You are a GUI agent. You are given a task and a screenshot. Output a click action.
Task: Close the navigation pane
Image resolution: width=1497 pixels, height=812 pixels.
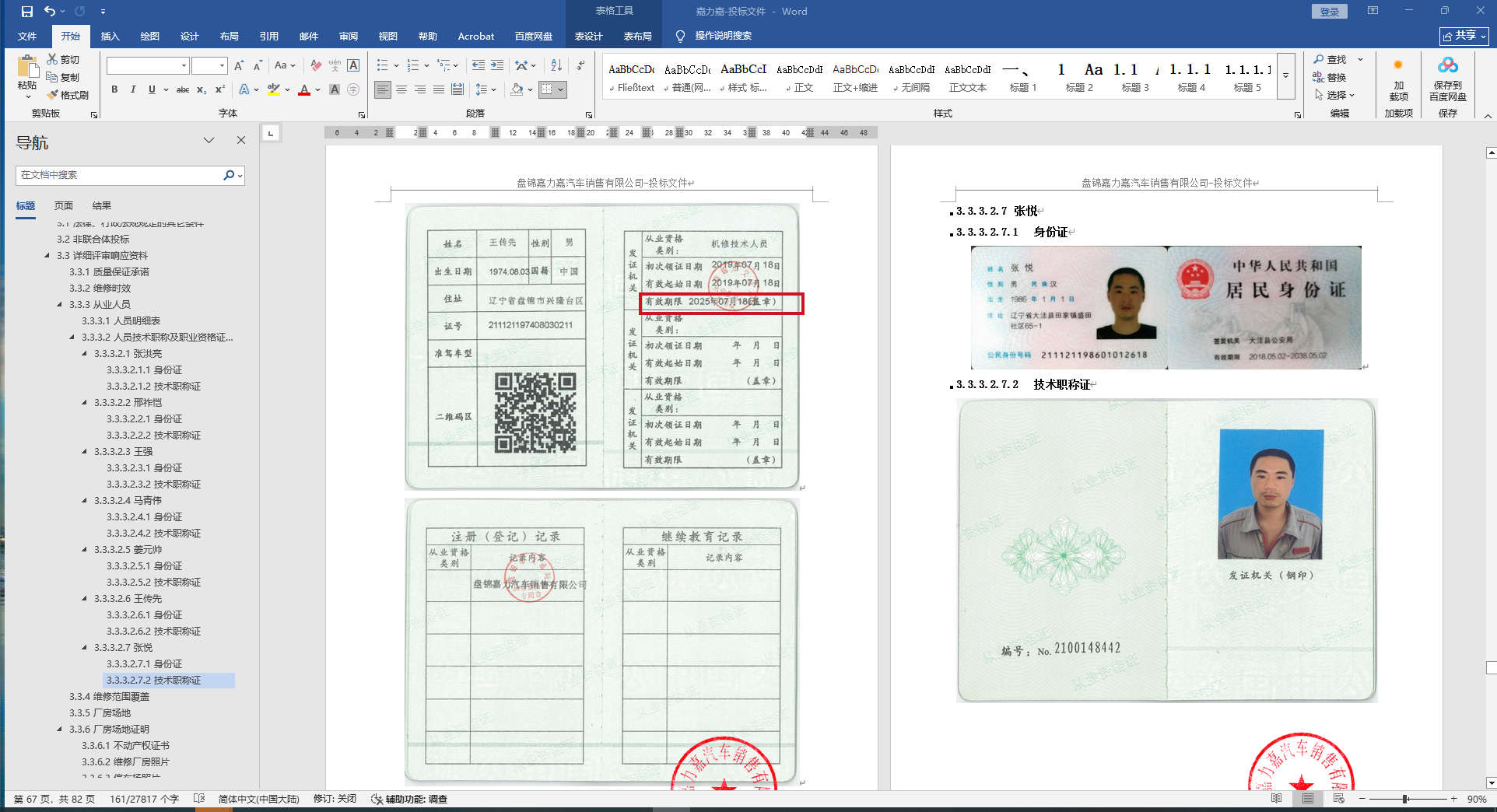pos(241,140)
